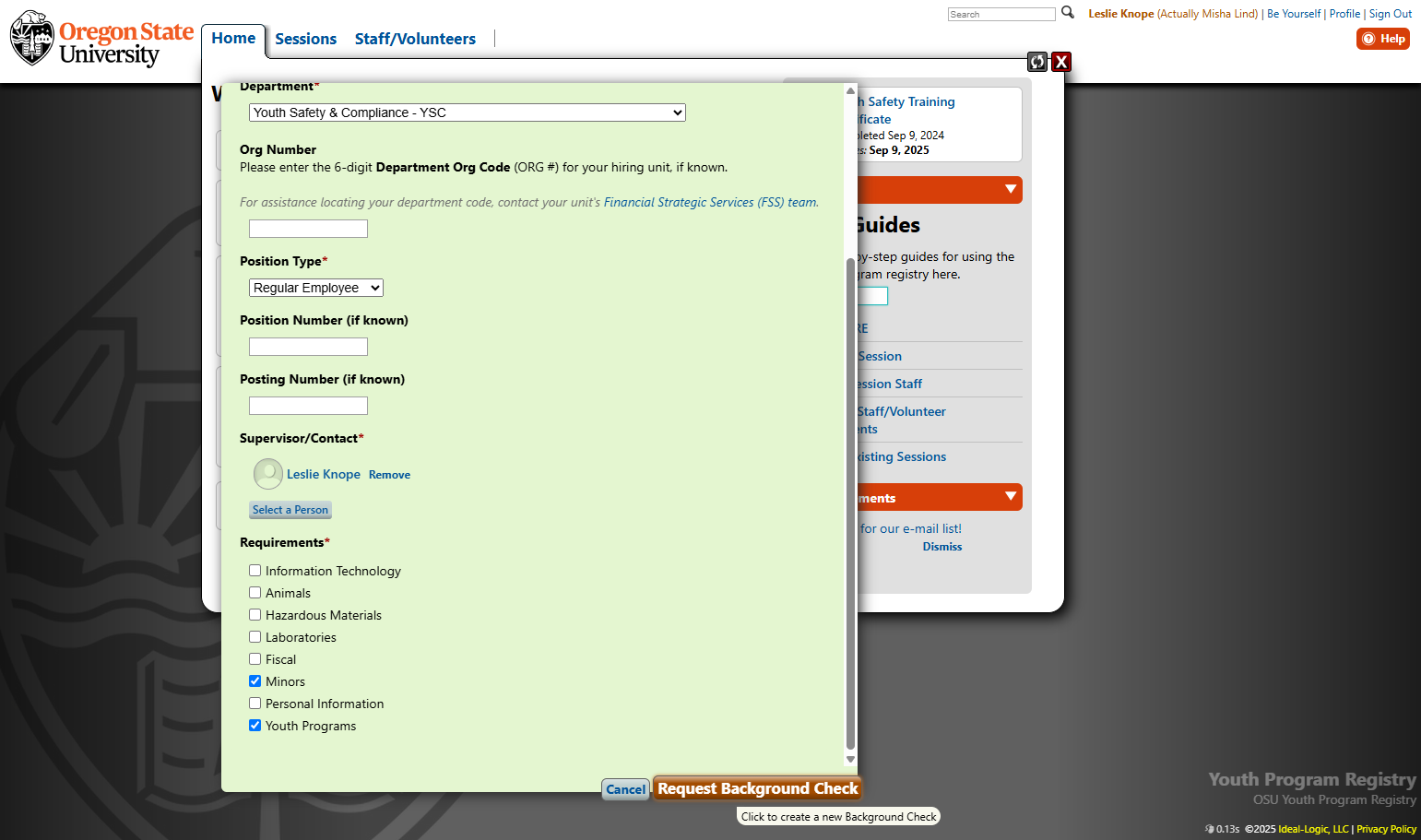Check the Personal Information checkbox

255,704
